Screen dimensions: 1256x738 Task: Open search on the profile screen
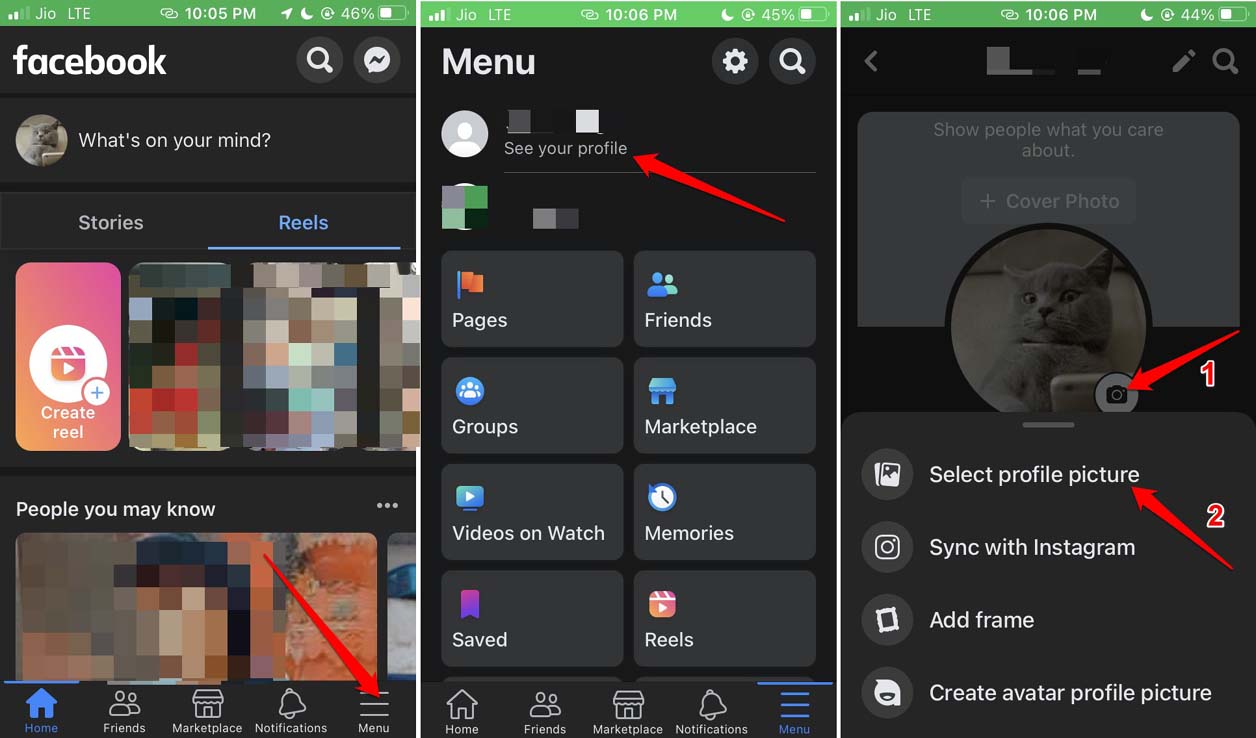1225,62
